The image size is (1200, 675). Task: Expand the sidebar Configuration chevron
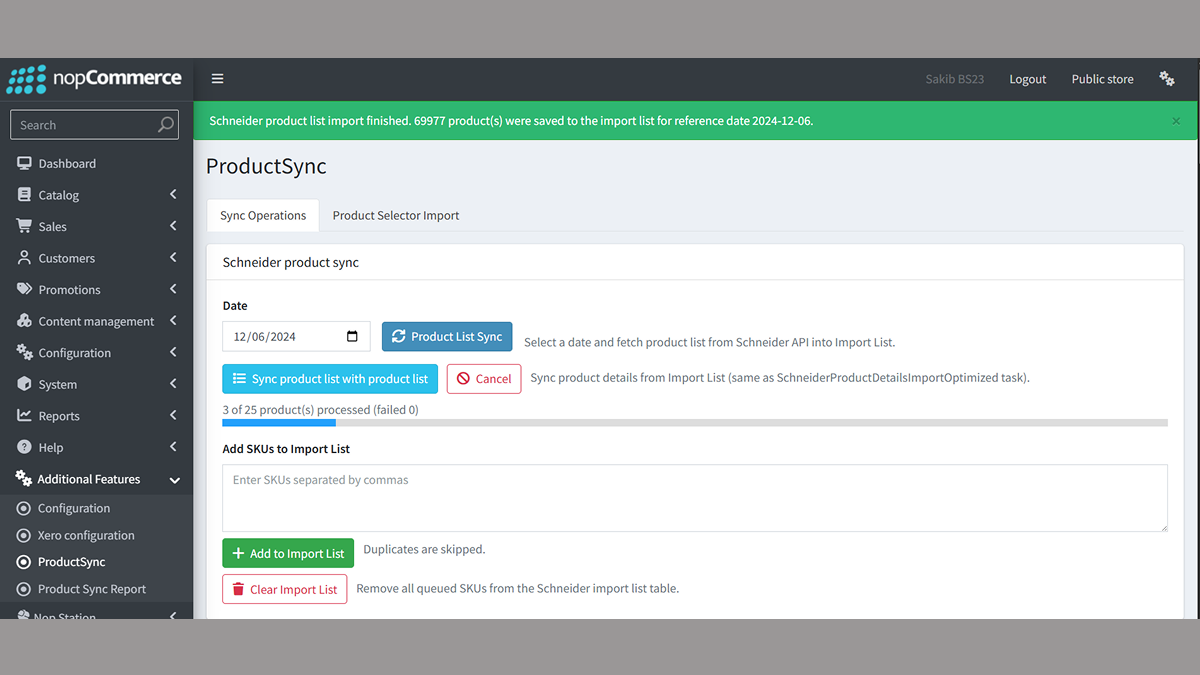click(x=173, y=352)
